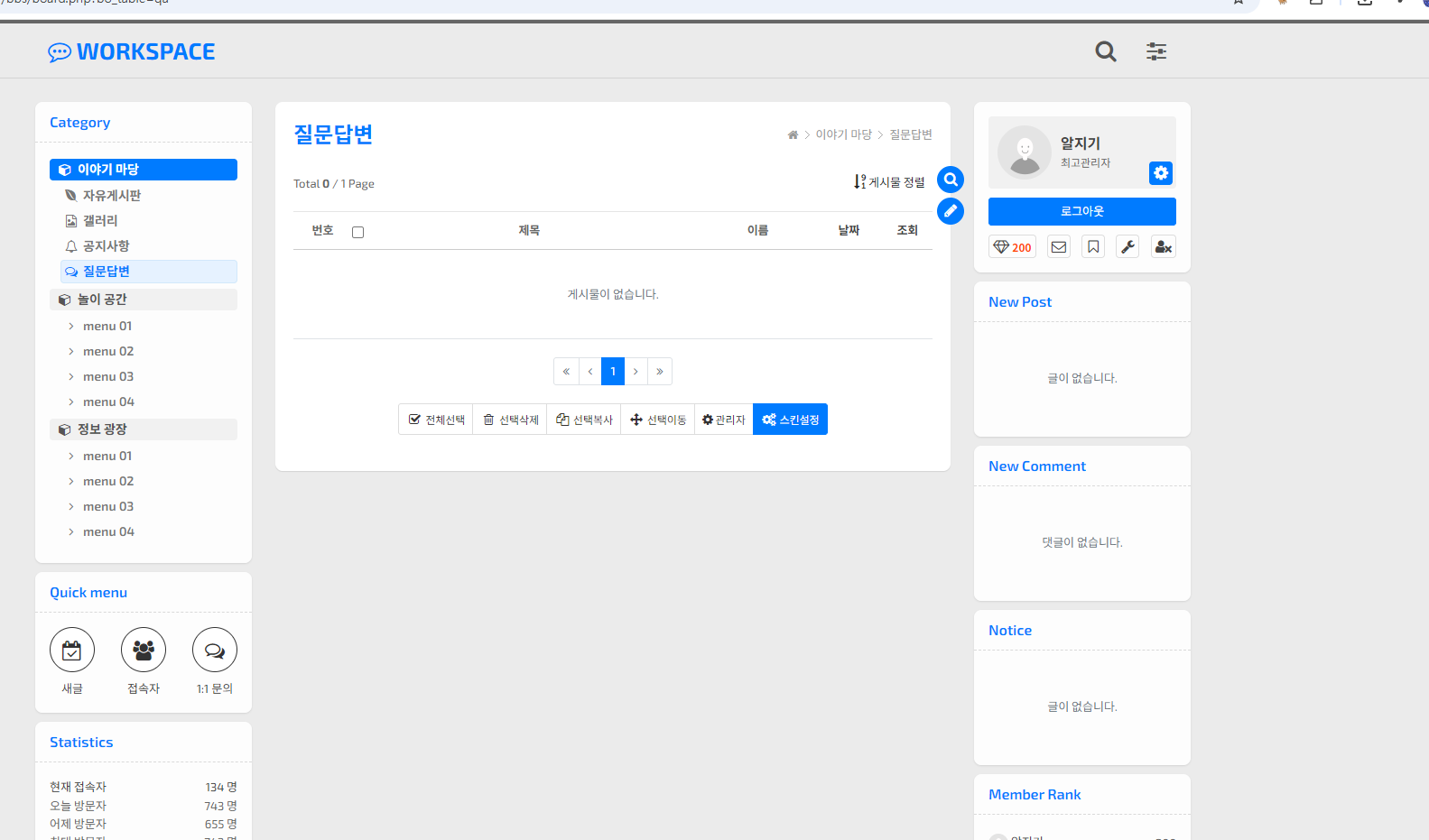
Task: Click the blue pencil write-post icon
Action: coord(951,211)
